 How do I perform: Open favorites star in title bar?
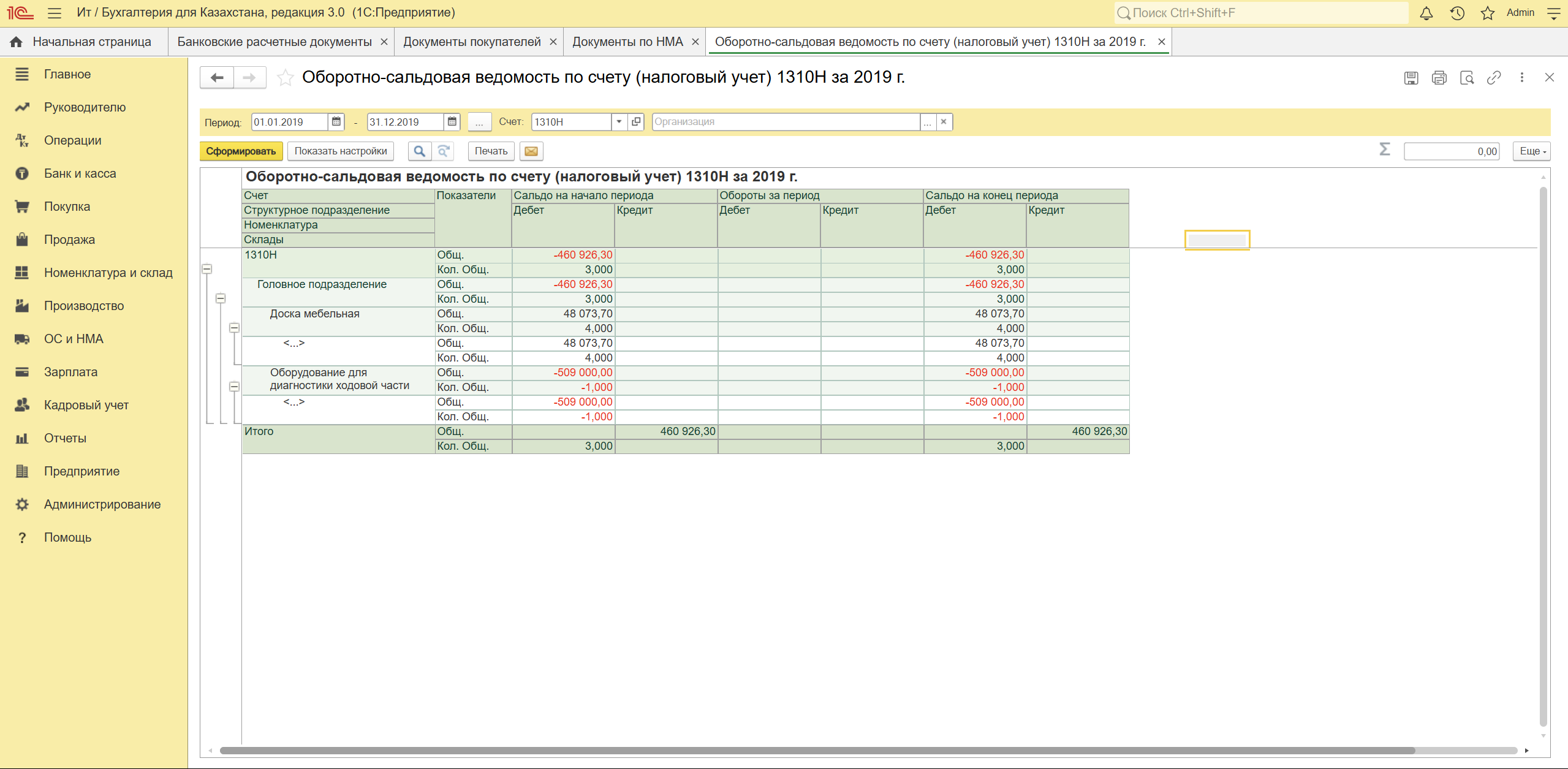[1488, 13]
